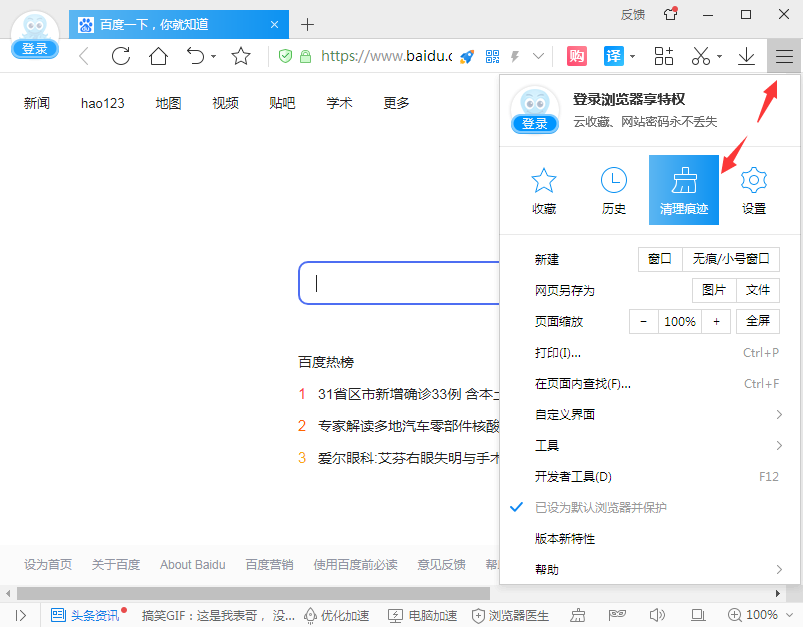Viewport: 803px width, 627px height.
Task: Open 更多 link on Baidu nav
Action: (x=396, y=103)
